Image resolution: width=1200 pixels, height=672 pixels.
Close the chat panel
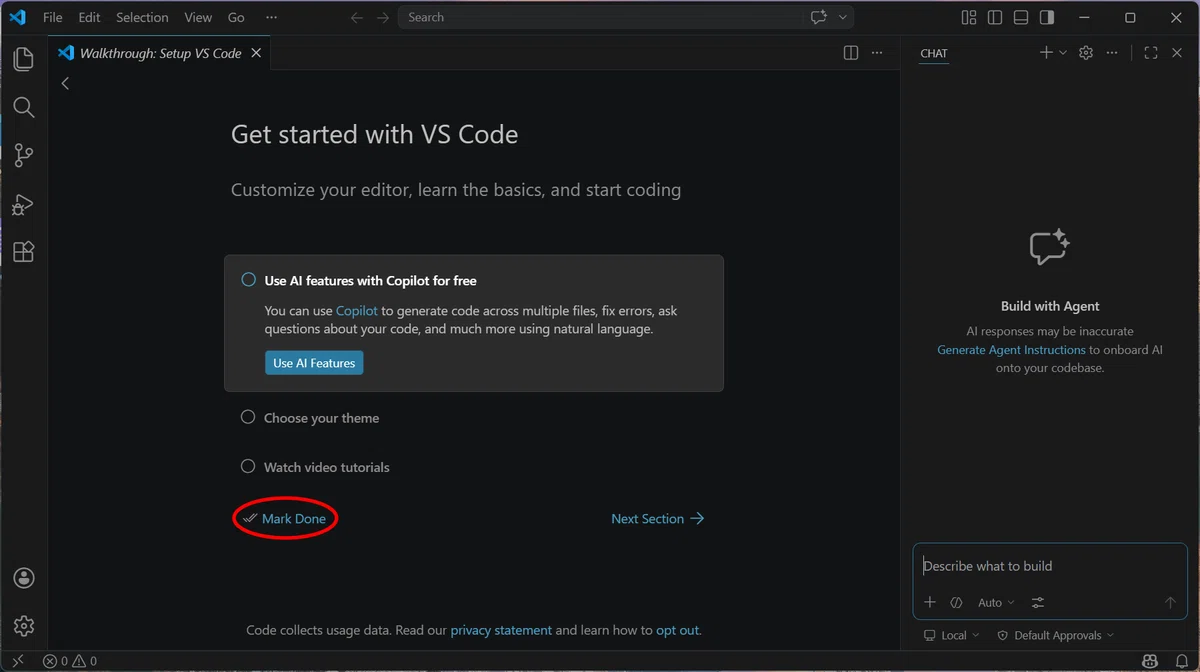click(1177, 53)
